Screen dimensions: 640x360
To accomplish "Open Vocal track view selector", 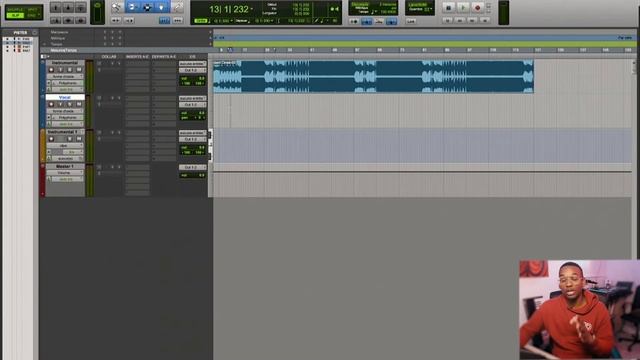I will point(65,111).
